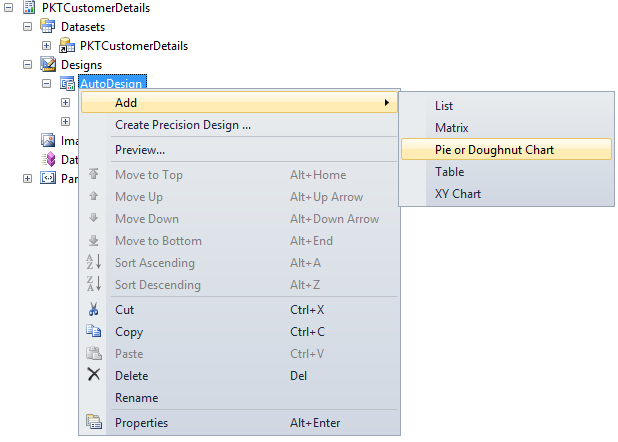Screen dimensions: 618x442
Task: Choose XY Chart in the submenu
Action: coord(458,194)
